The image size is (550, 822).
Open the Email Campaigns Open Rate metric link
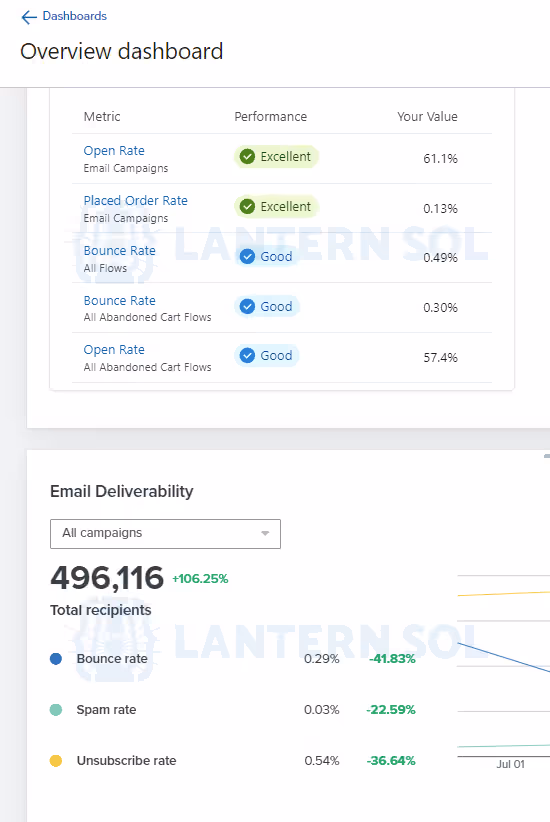pos(114,150)
